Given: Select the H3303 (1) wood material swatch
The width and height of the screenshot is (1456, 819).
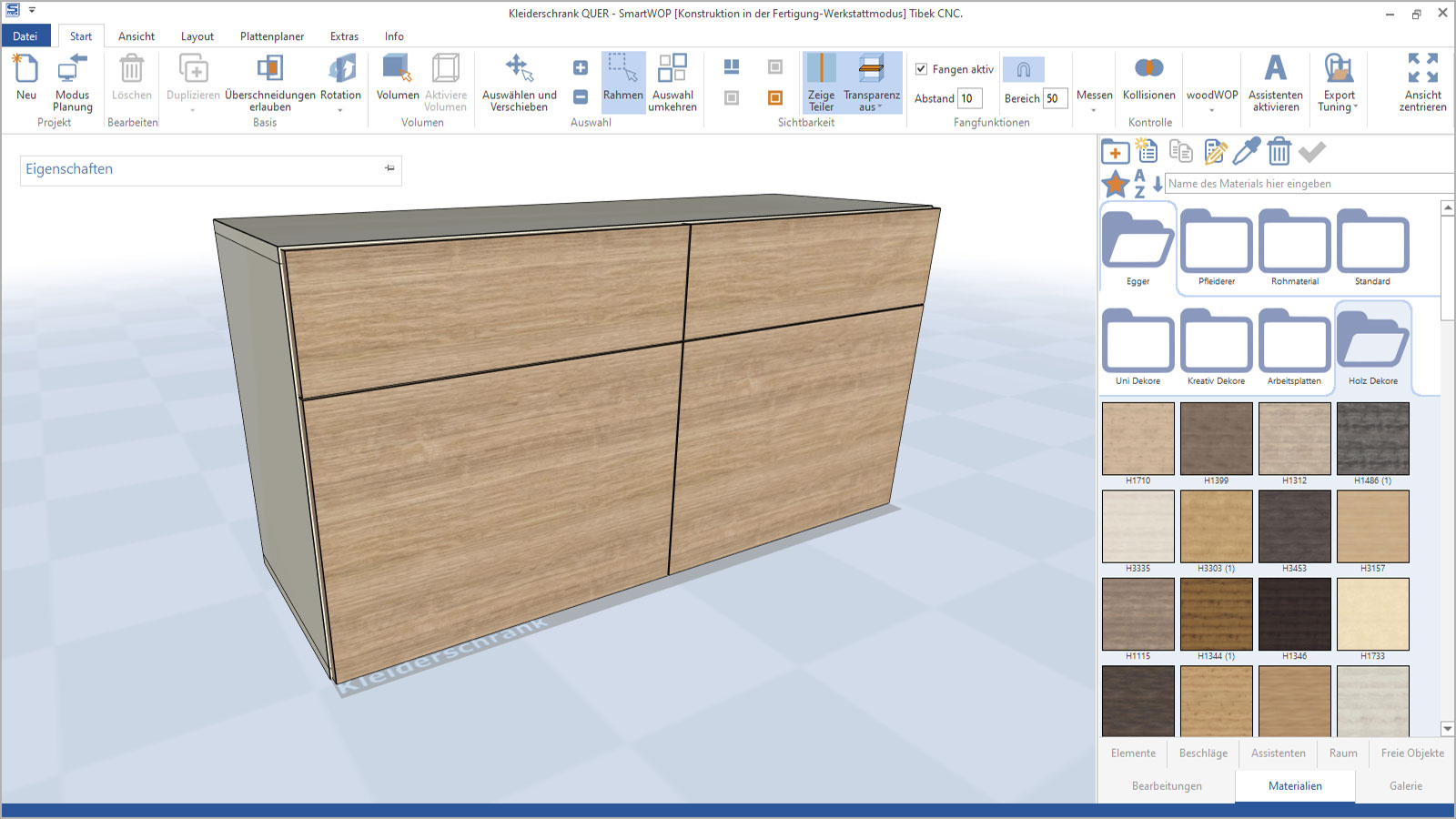Looking at the screenshot, I should click(x=1216, y=527).
